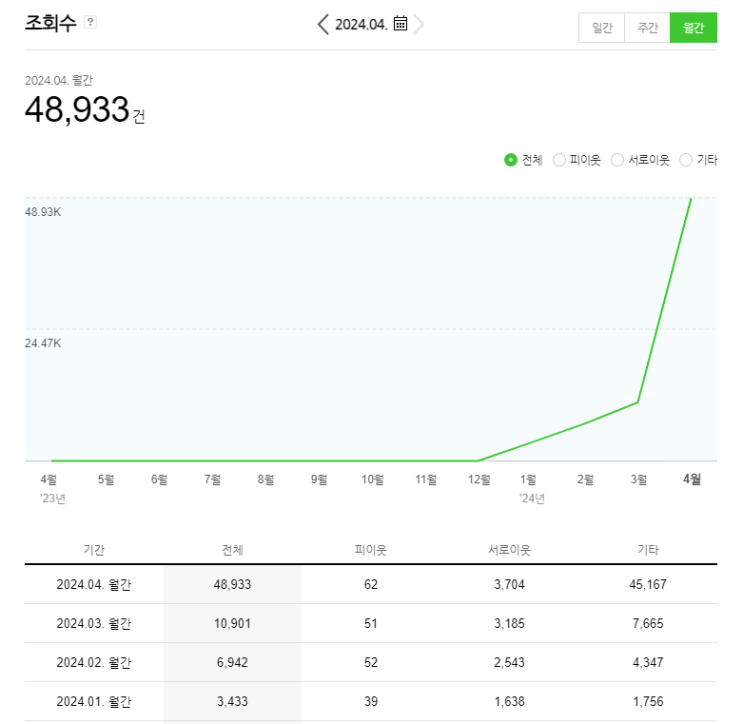743x724 pixels.
Task: Select the 전체 radio button
Action: click(510, 160)
